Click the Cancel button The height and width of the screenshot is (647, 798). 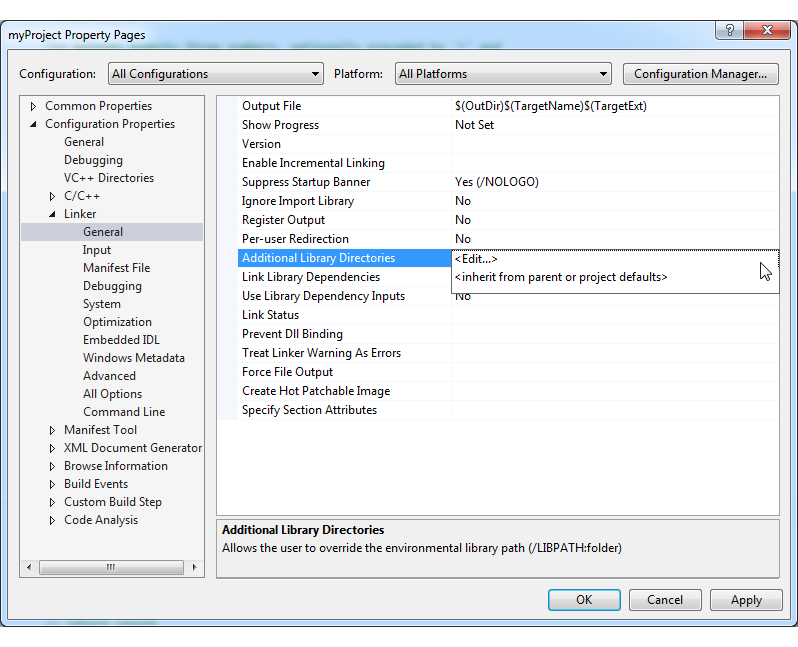pyautogui.click(x=665, y=600)
